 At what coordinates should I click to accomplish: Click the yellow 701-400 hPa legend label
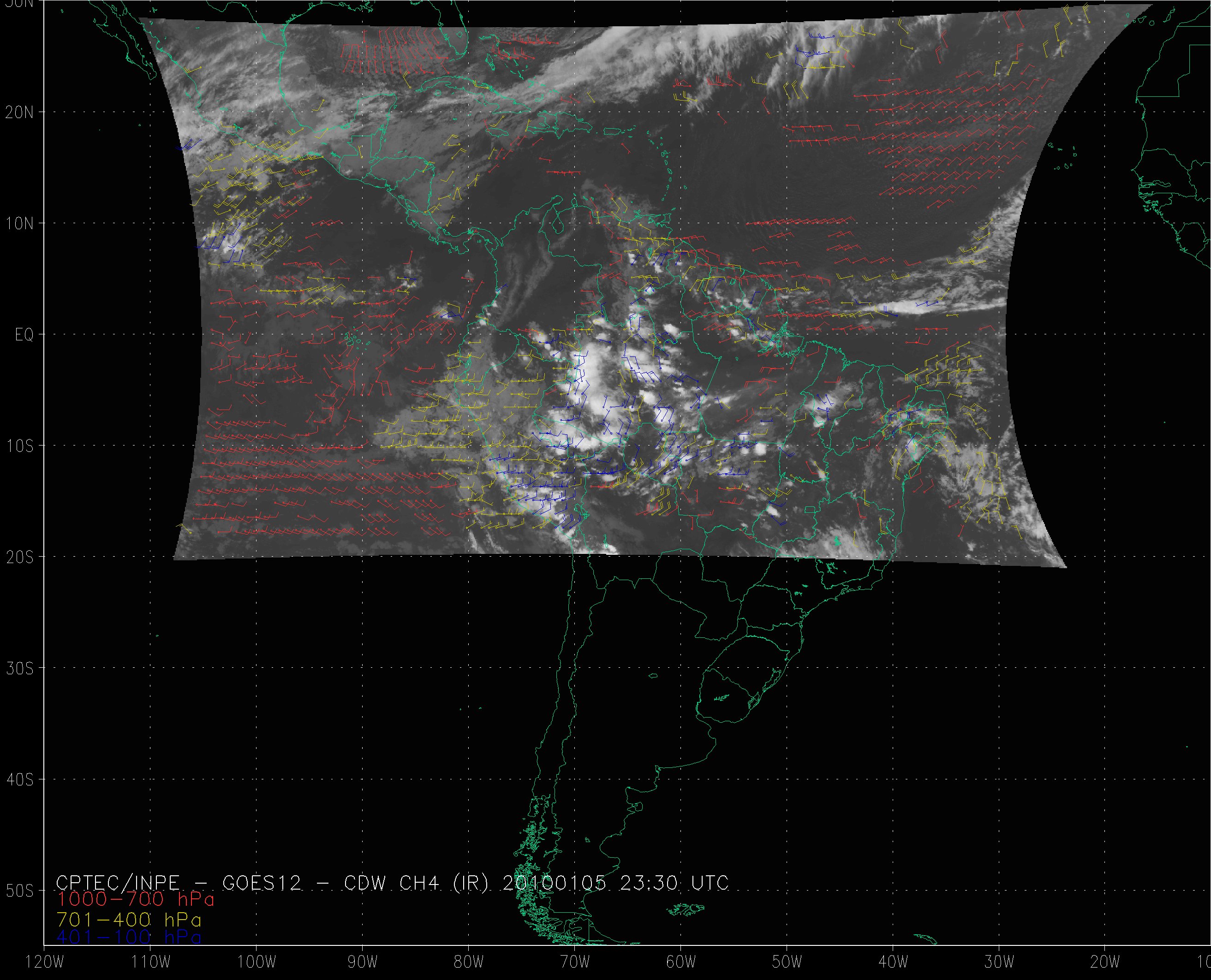[x=129, y=919]
